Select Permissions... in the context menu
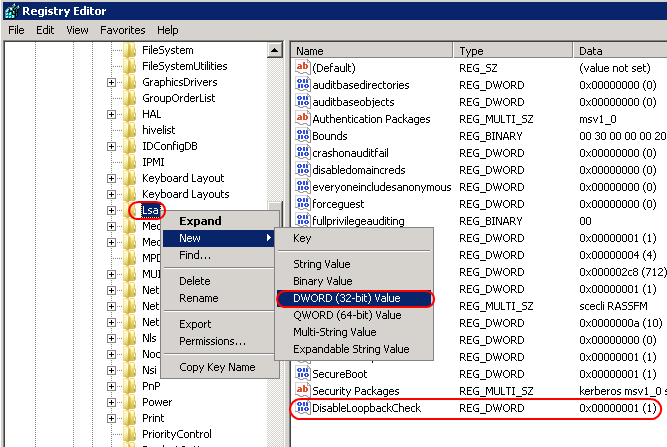The width and height of the screenshot is (667, 447). (x=212, y=341)
